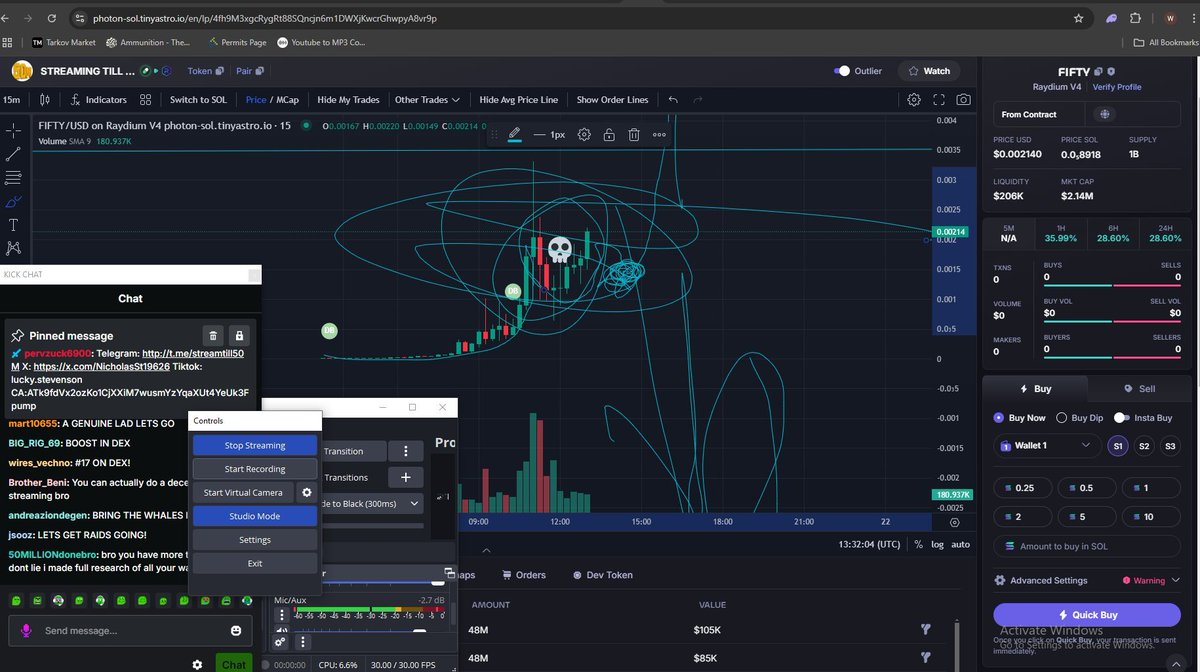Open OBS virtual camera settings gear
The image size is (1200, 672).
point(307,492)
